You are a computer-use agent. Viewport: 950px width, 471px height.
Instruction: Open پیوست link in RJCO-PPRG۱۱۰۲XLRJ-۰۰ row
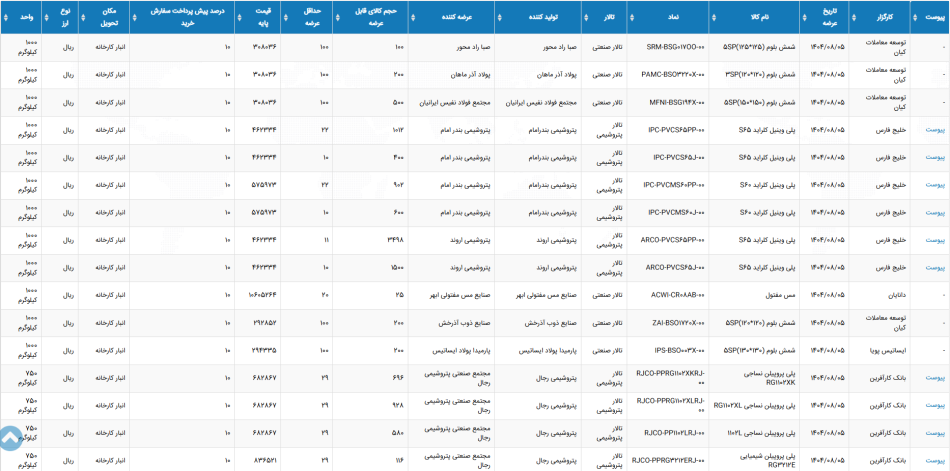(x=935, y=406)
